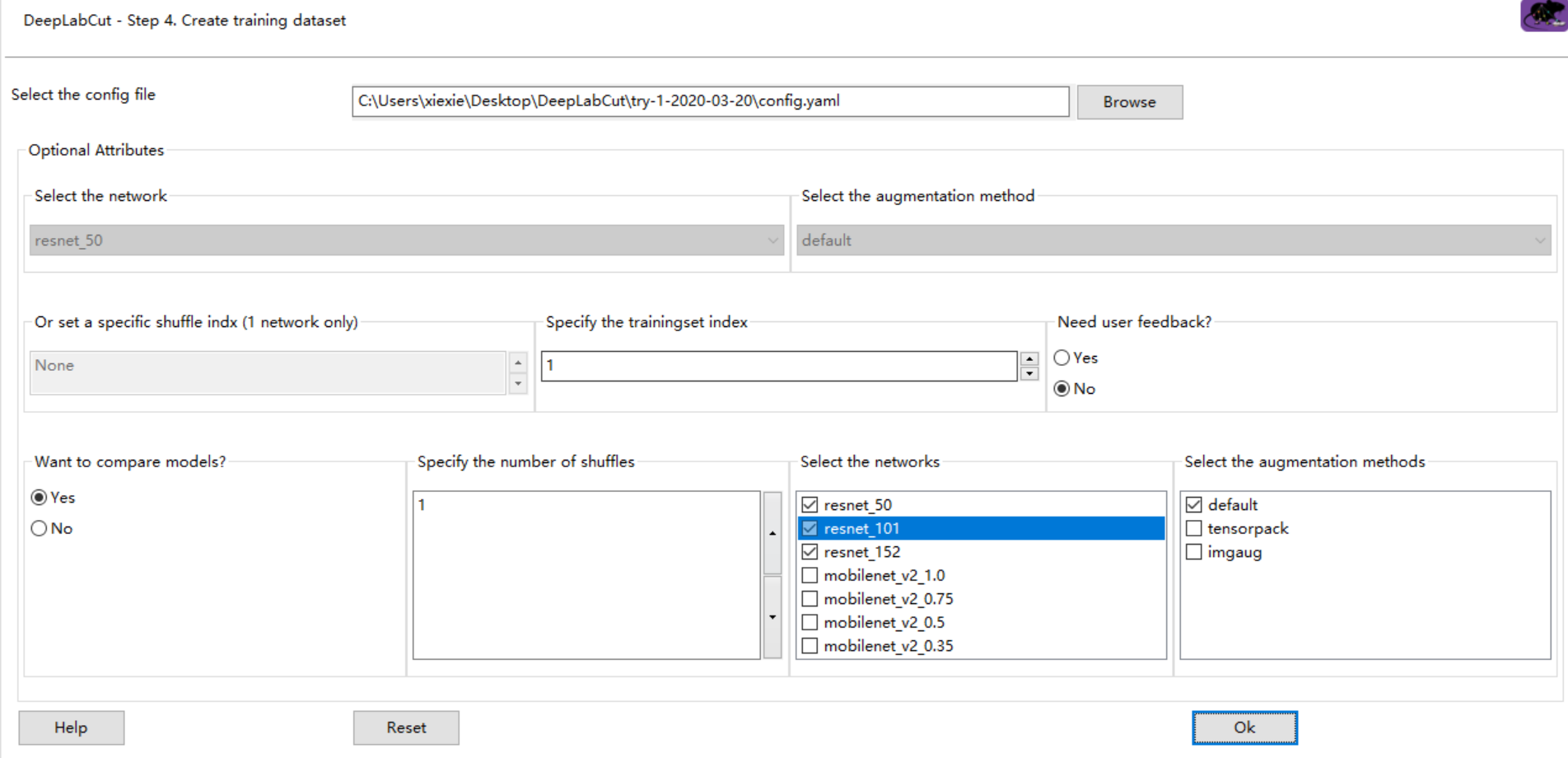Click the trainingset index input field
This screenshot has height=758, width=1568.
click(779, 366)
